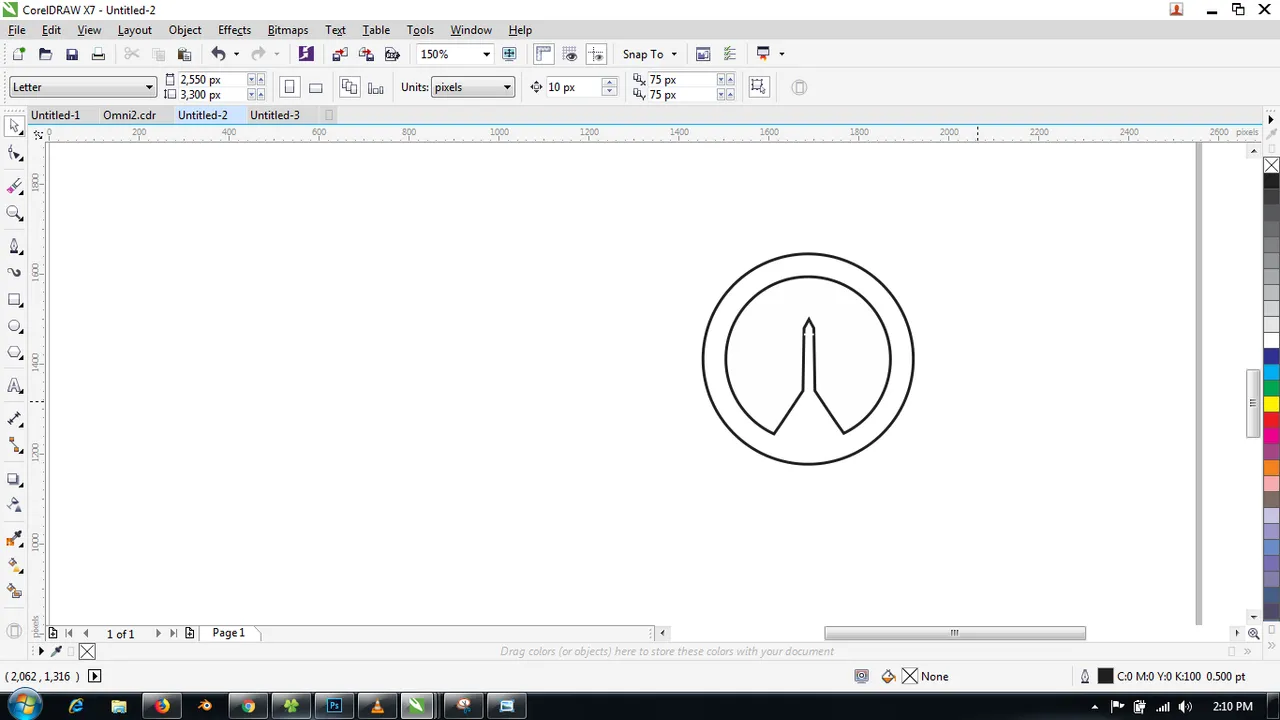Select the Page 1 tab
The image size is (1280, 720).
[229, 633]
